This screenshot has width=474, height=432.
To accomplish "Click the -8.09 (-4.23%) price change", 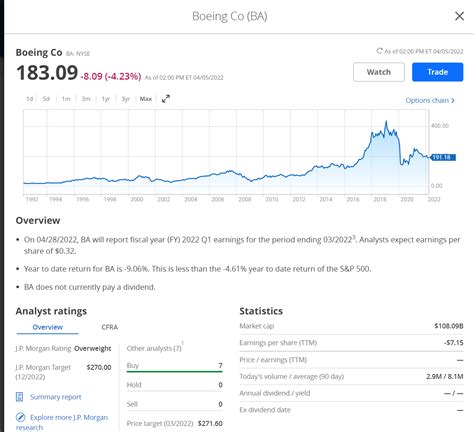I will click(x=111, y=76).
